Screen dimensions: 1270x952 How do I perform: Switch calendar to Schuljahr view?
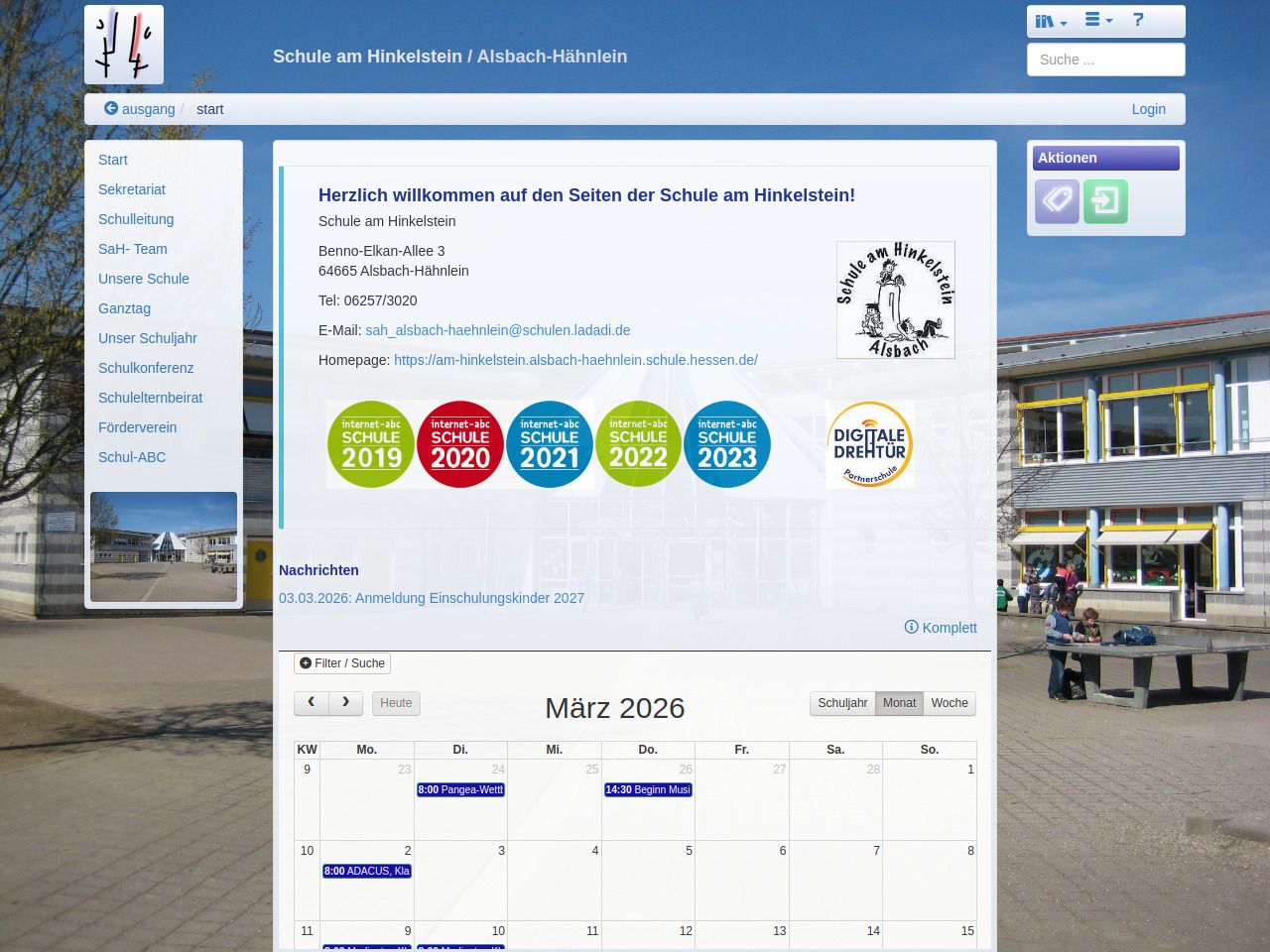pyautogui.click(x=842, y=703)
